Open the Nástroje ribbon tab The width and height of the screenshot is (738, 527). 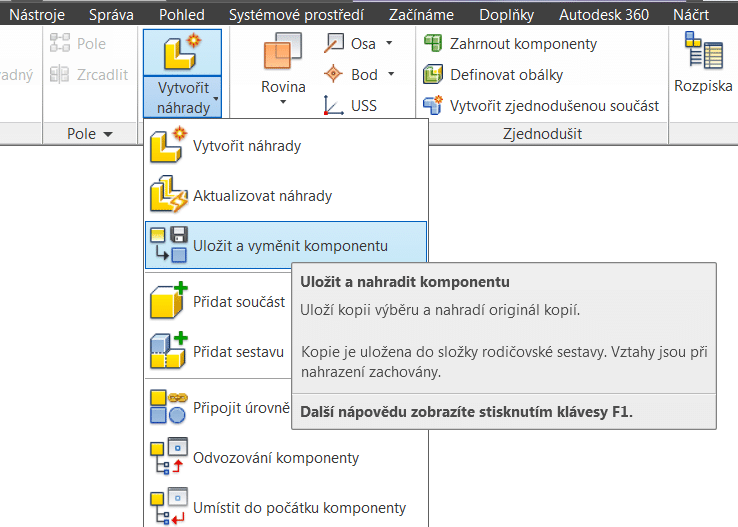coord(37,15)
